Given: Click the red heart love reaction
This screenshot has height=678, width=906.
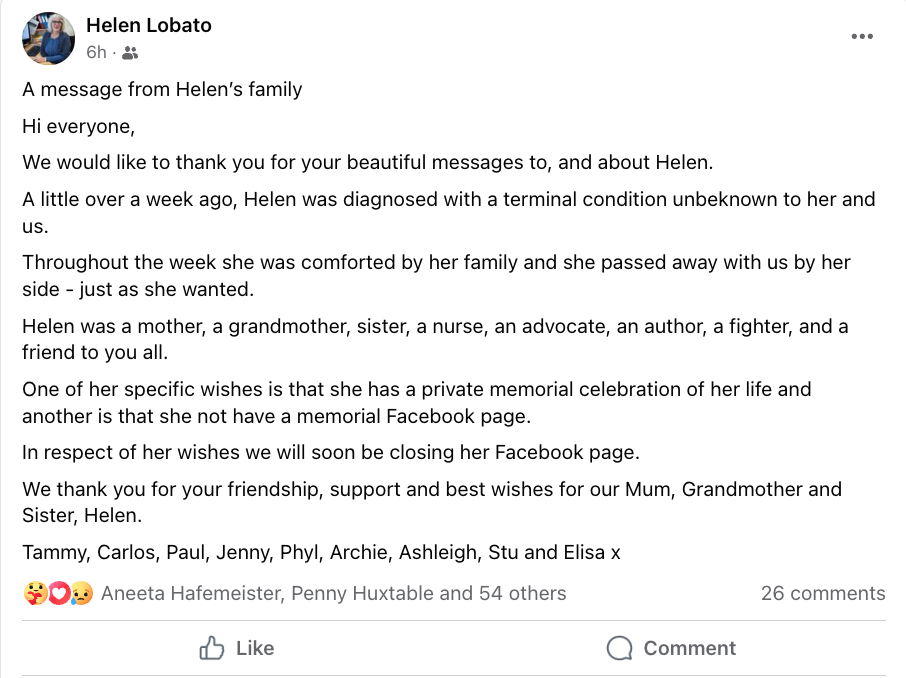Looking at the screenshot, I should [x=58, y=594].
